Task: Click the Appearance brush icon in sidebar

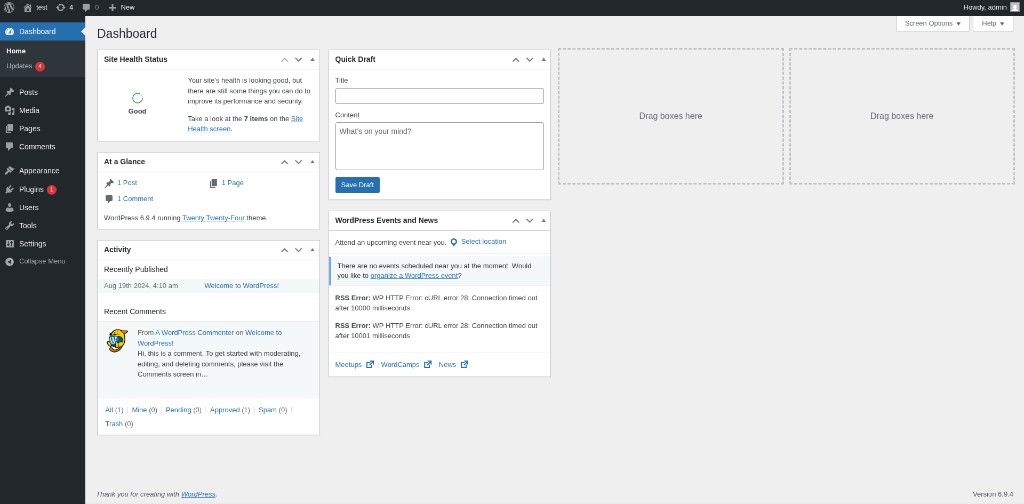Action: (9, 170)
